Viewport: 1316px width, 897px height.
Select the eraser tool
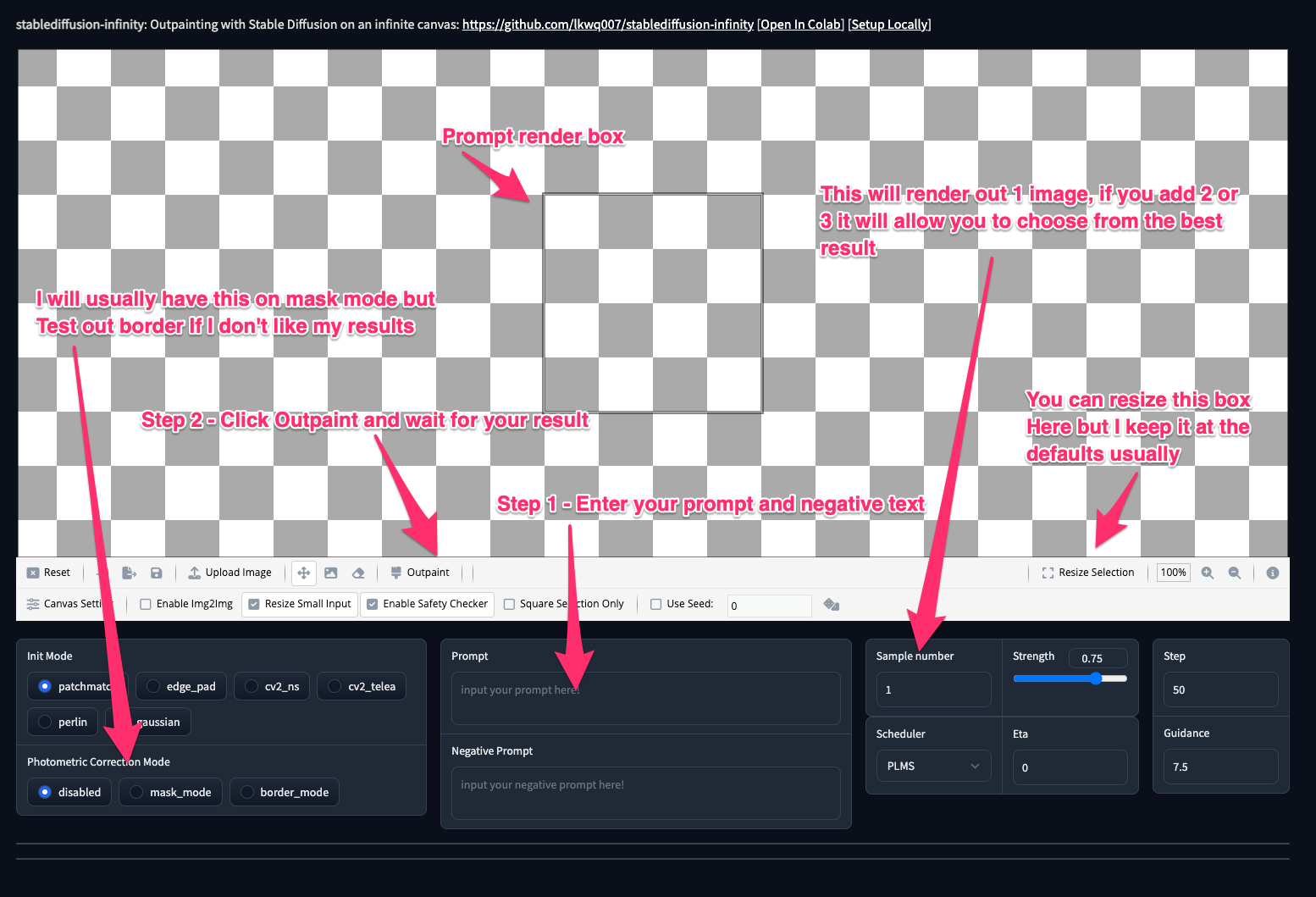click(x=358, y=573)
